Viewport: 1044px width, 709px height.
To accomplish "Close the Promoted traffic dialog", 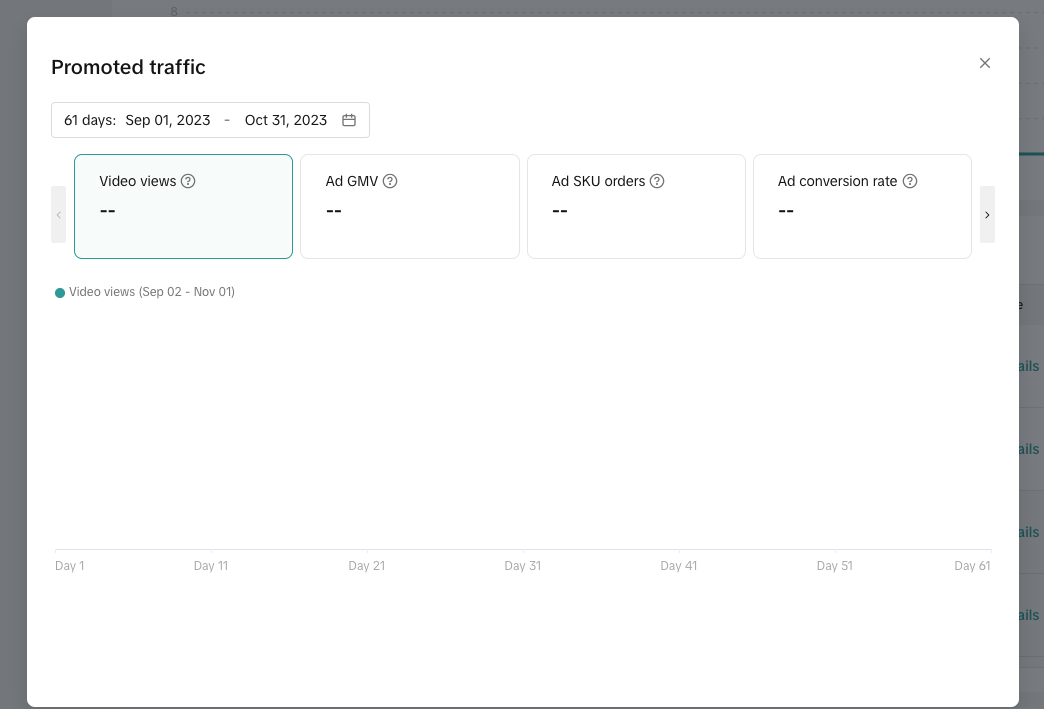I will pyautogui.click(x=984, y=63).
